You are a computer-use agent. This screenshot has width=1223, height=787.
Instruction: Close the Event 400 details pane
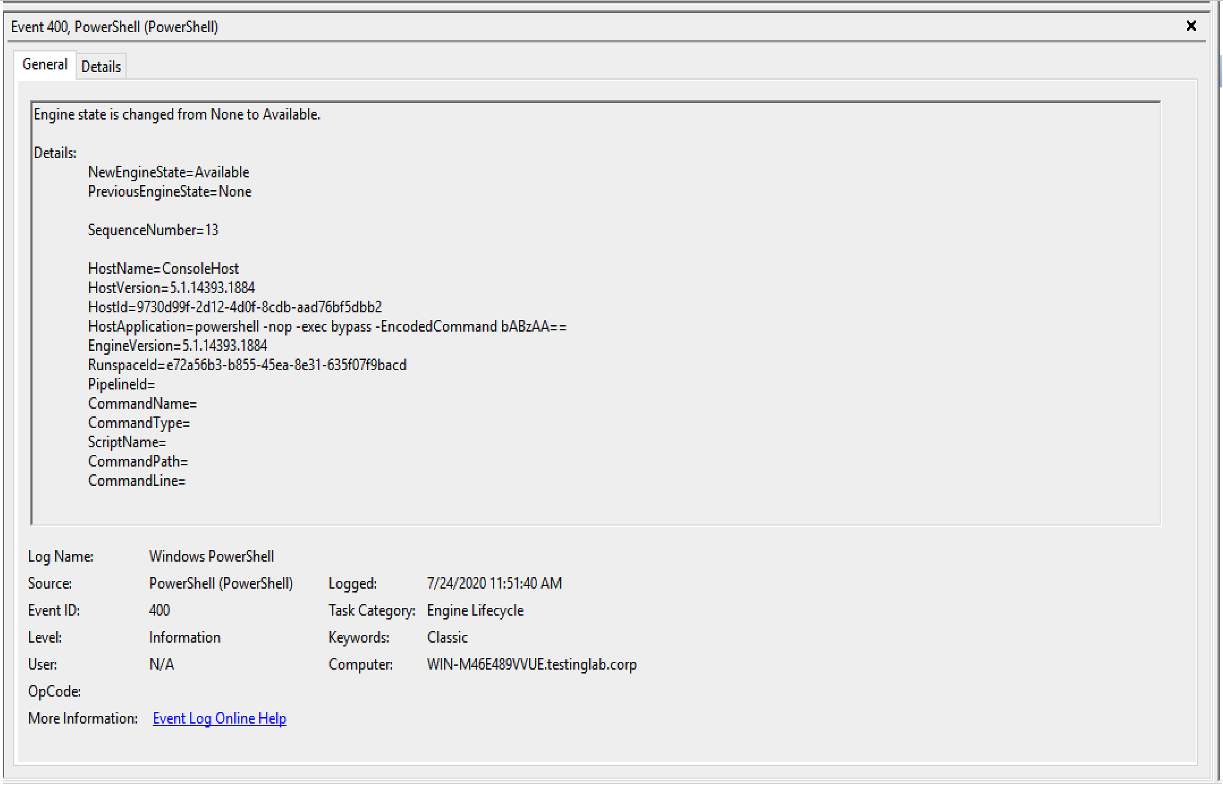1191,26
